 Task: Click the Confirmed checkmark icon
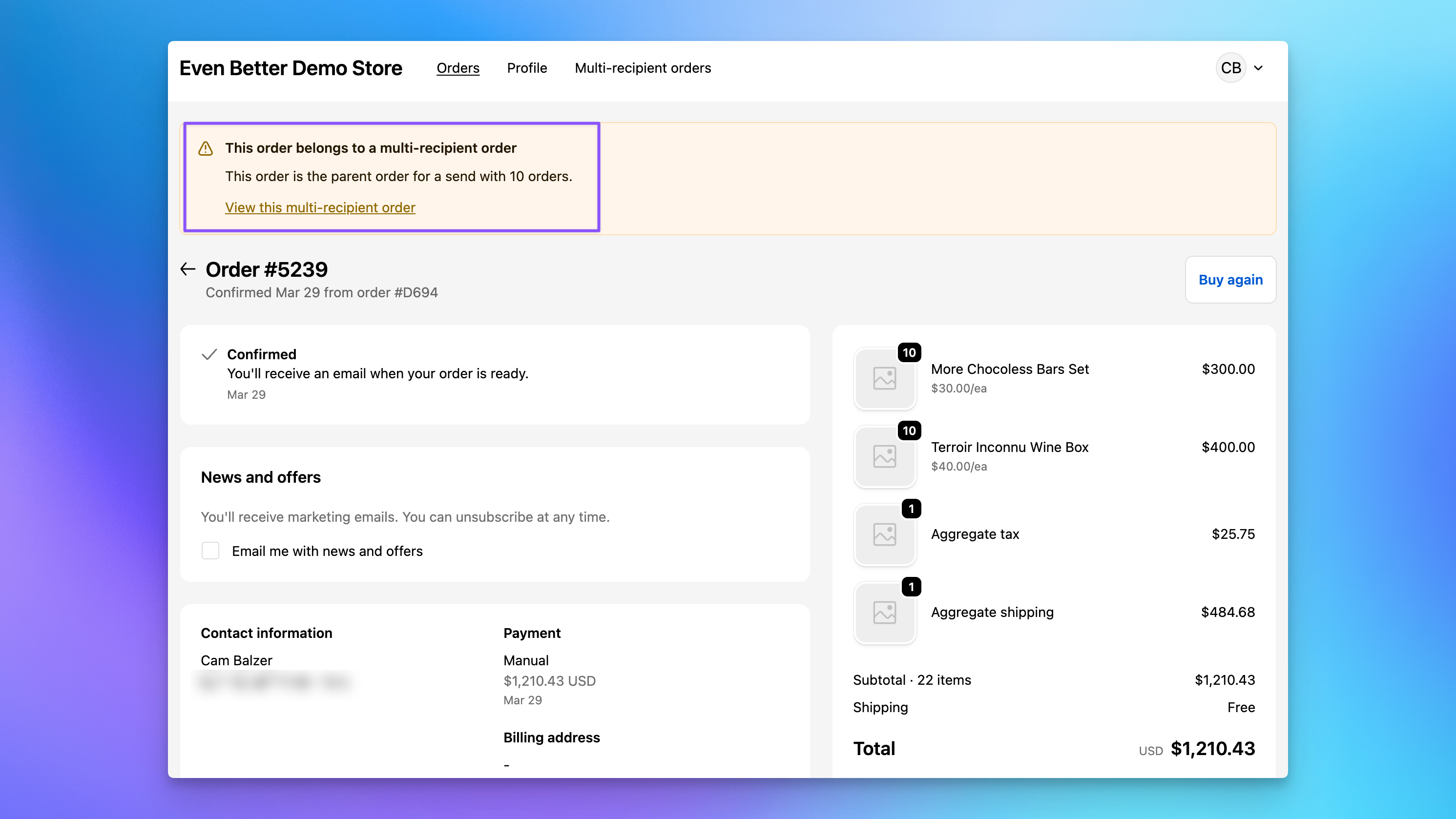pyautogui.click(x=209, y=354)
